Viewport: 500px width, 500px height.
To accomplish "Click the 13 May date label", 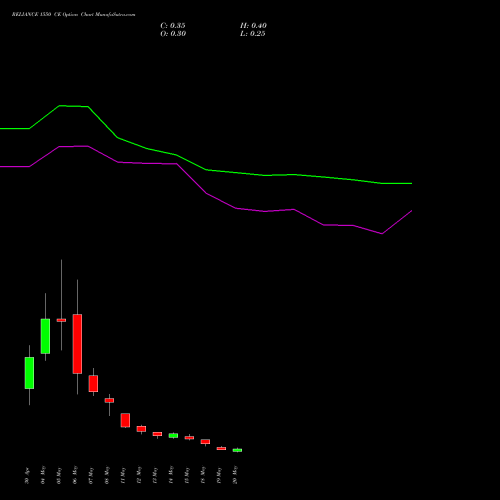I will pos(155,476).
